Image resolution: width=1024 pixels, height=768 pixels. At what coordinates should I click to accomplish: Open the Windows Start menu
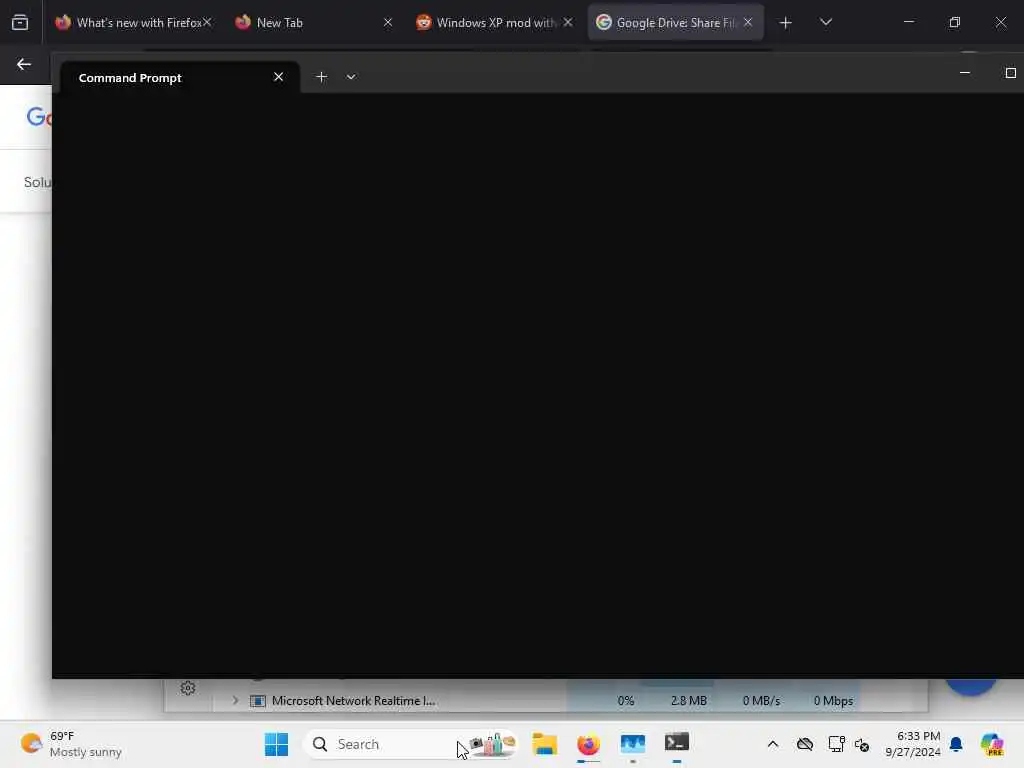coord(276,744)
